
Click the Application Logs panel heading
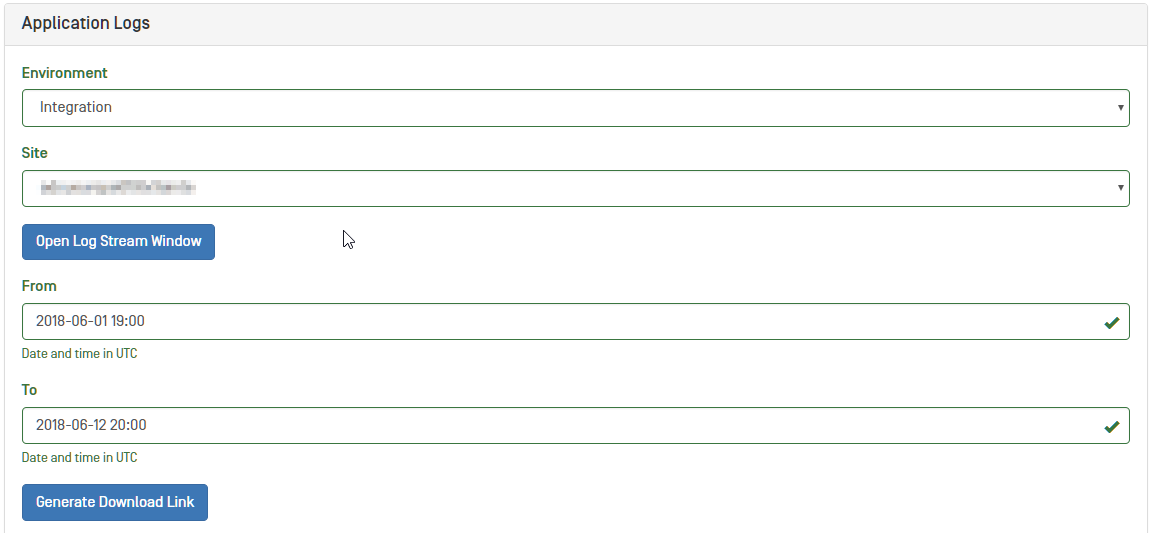86,23
